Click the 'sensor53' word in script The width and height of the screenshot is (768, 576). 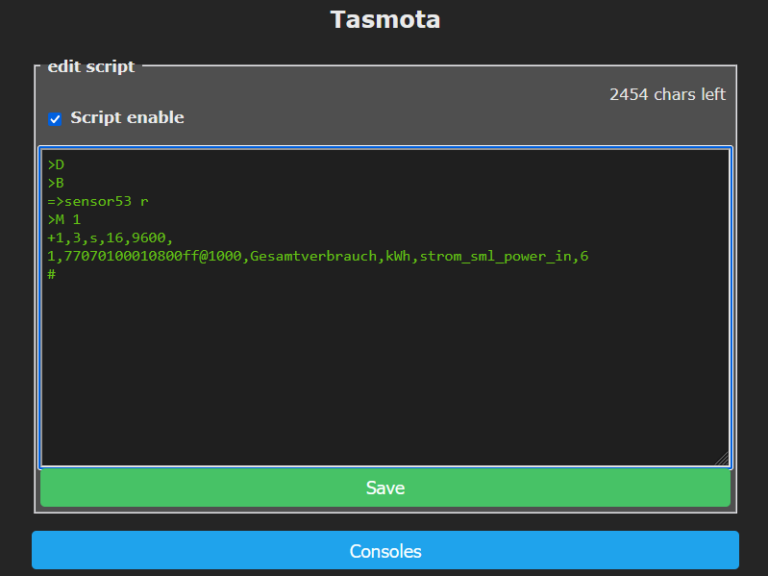coord(98,201)
